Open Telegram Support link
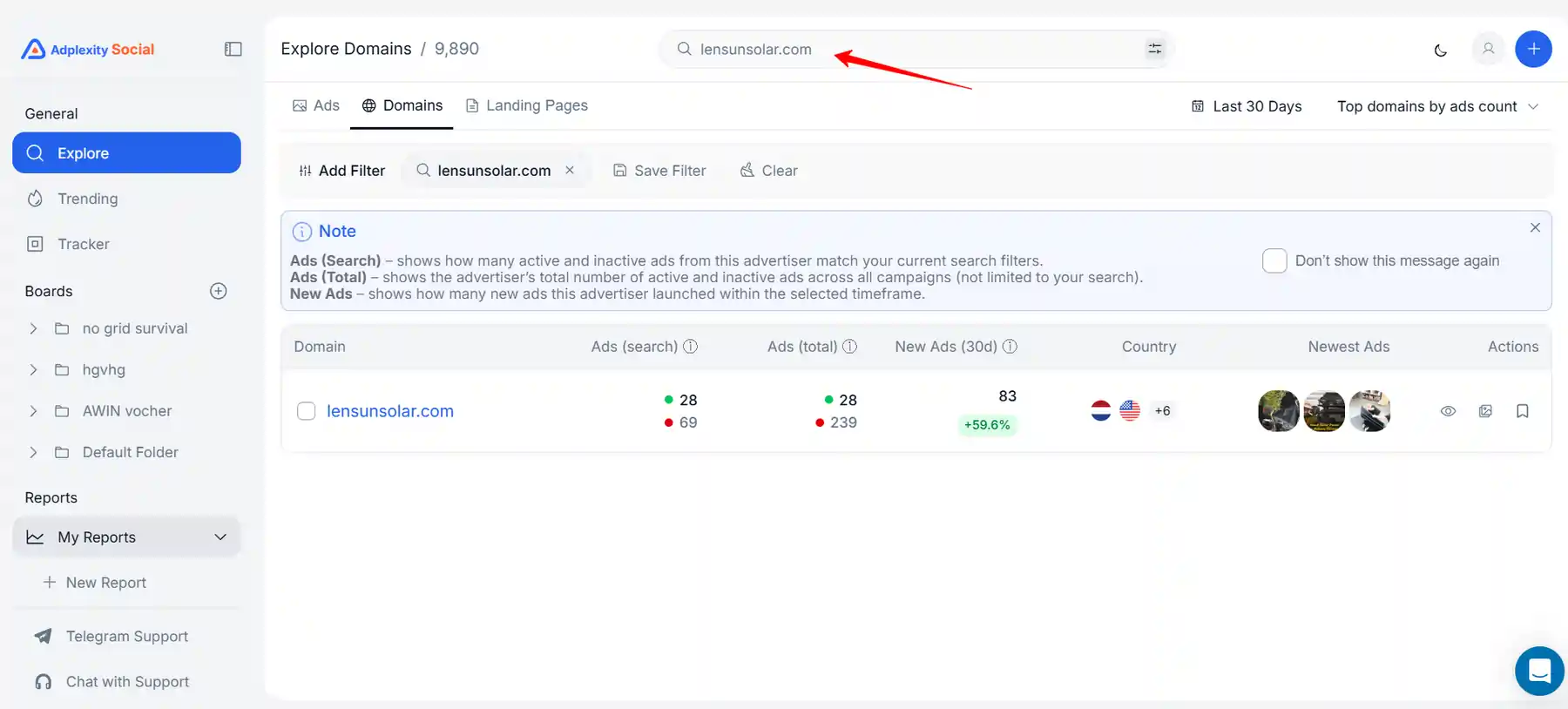This screenshot has width=1568, height=709. click(111, 637)
